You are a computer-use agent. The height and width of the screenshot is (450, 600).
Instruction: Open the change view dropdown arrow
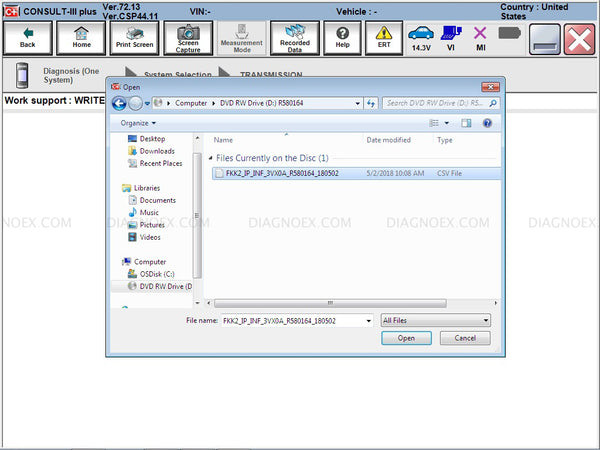(x=448, y=122)
